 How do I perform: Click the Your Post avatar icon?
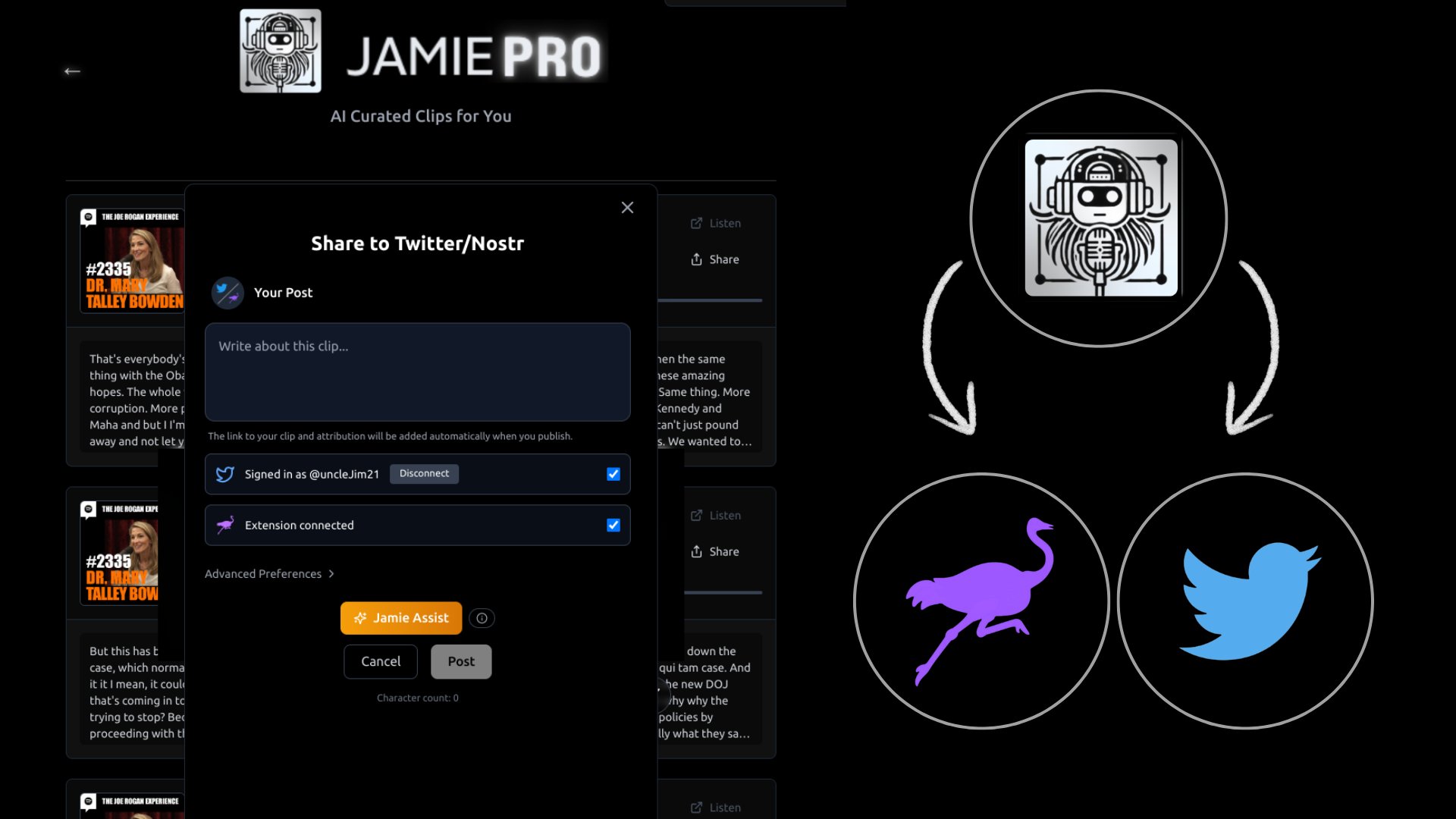click(227, 293)
